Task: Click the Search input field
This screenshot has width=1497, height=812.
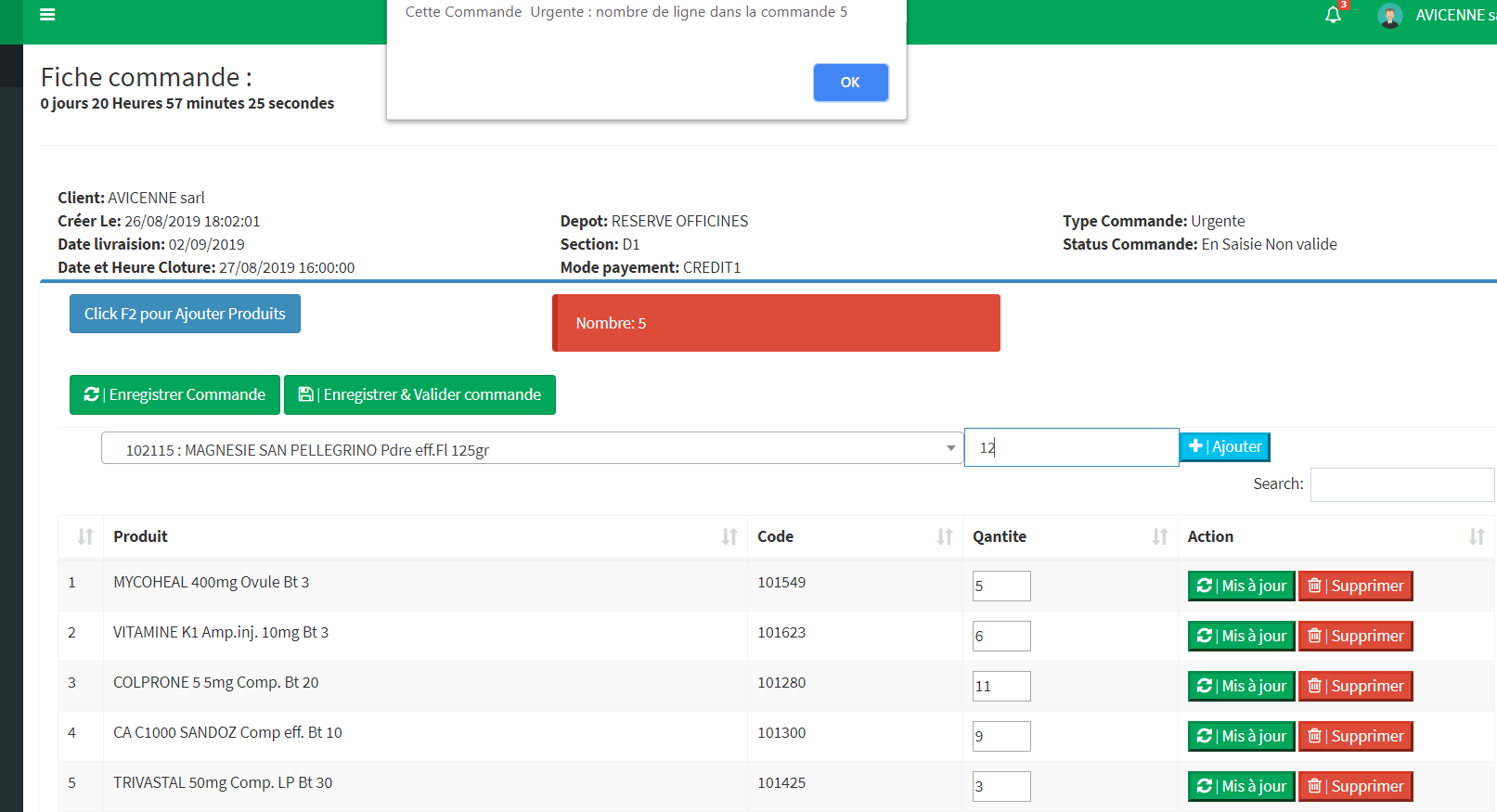Action: click(1401, 484)
